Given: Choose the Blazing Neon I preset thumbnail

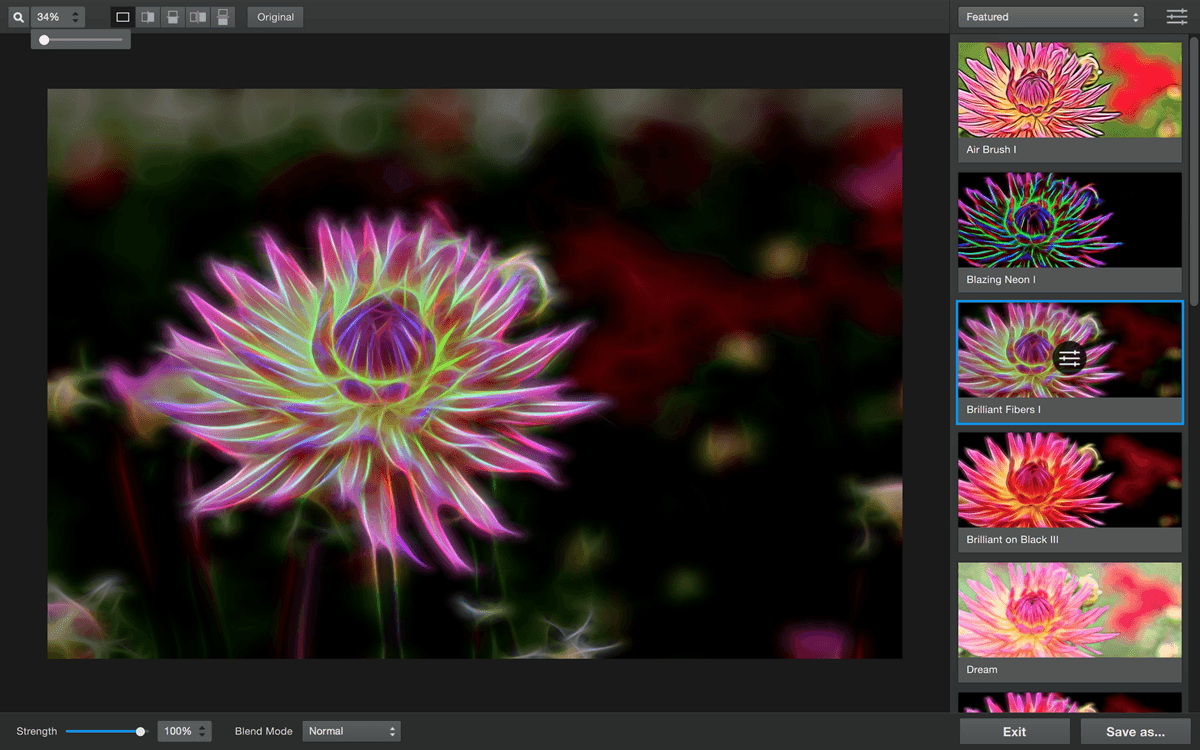Looking at the screenshot, I should [1070, 220].
